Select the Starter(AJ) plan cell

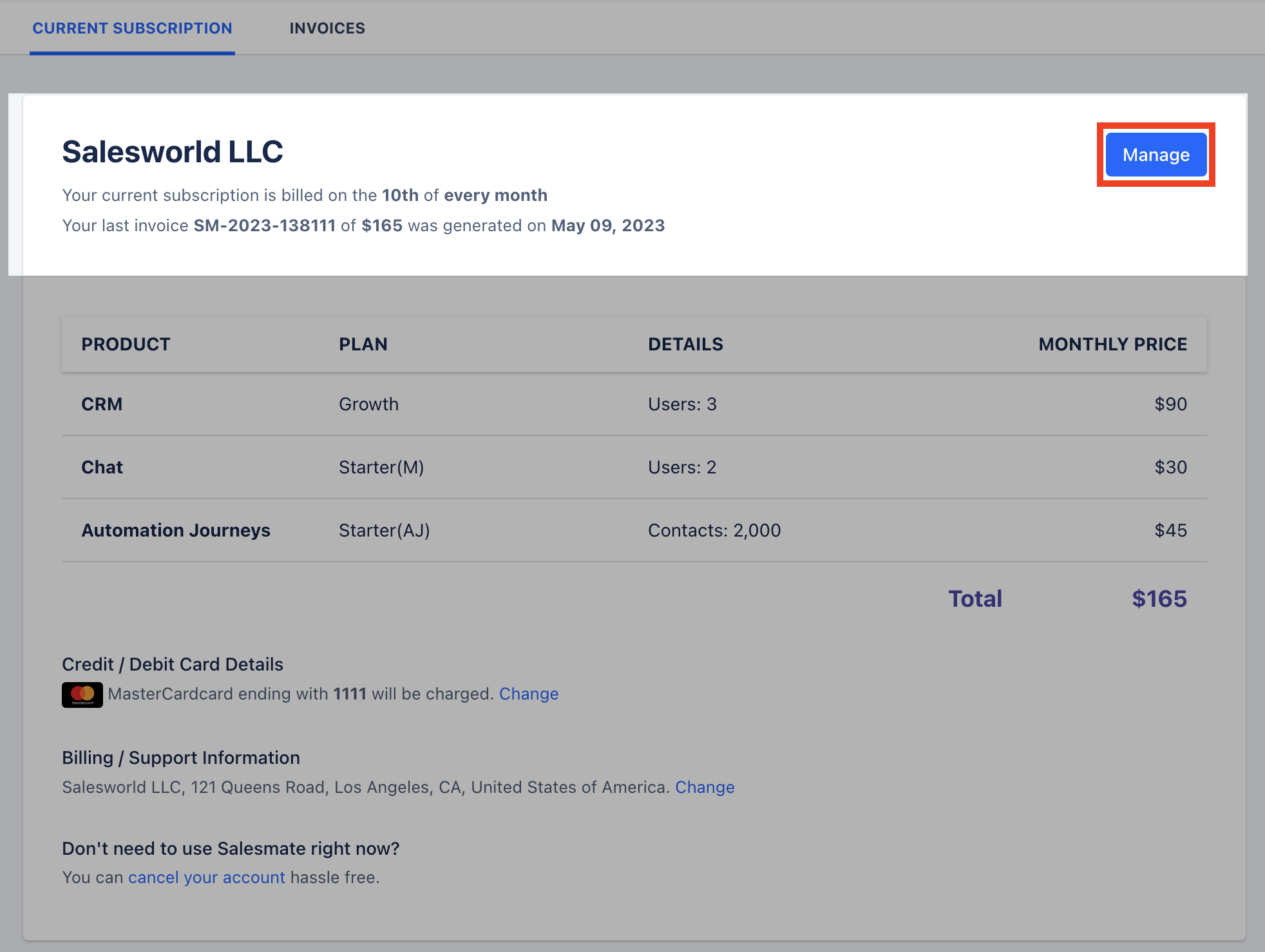pyautogui.click(x=385, y=530)
